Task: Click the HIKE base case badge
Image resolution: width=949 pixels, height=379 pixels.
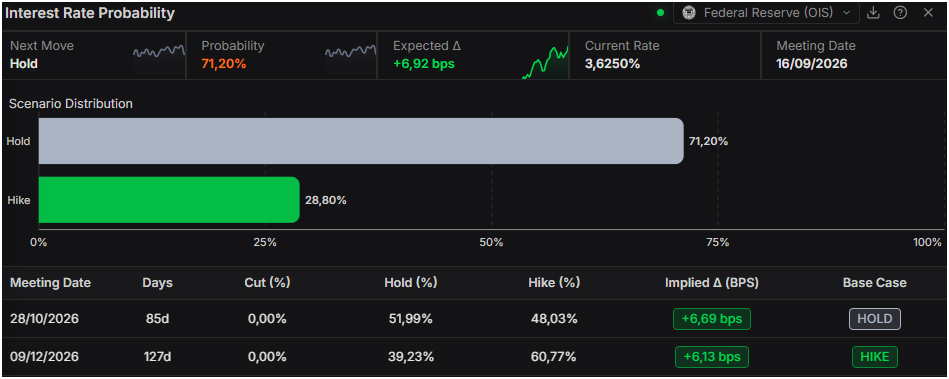Action: pyautogui.click(x=875, y=357)
